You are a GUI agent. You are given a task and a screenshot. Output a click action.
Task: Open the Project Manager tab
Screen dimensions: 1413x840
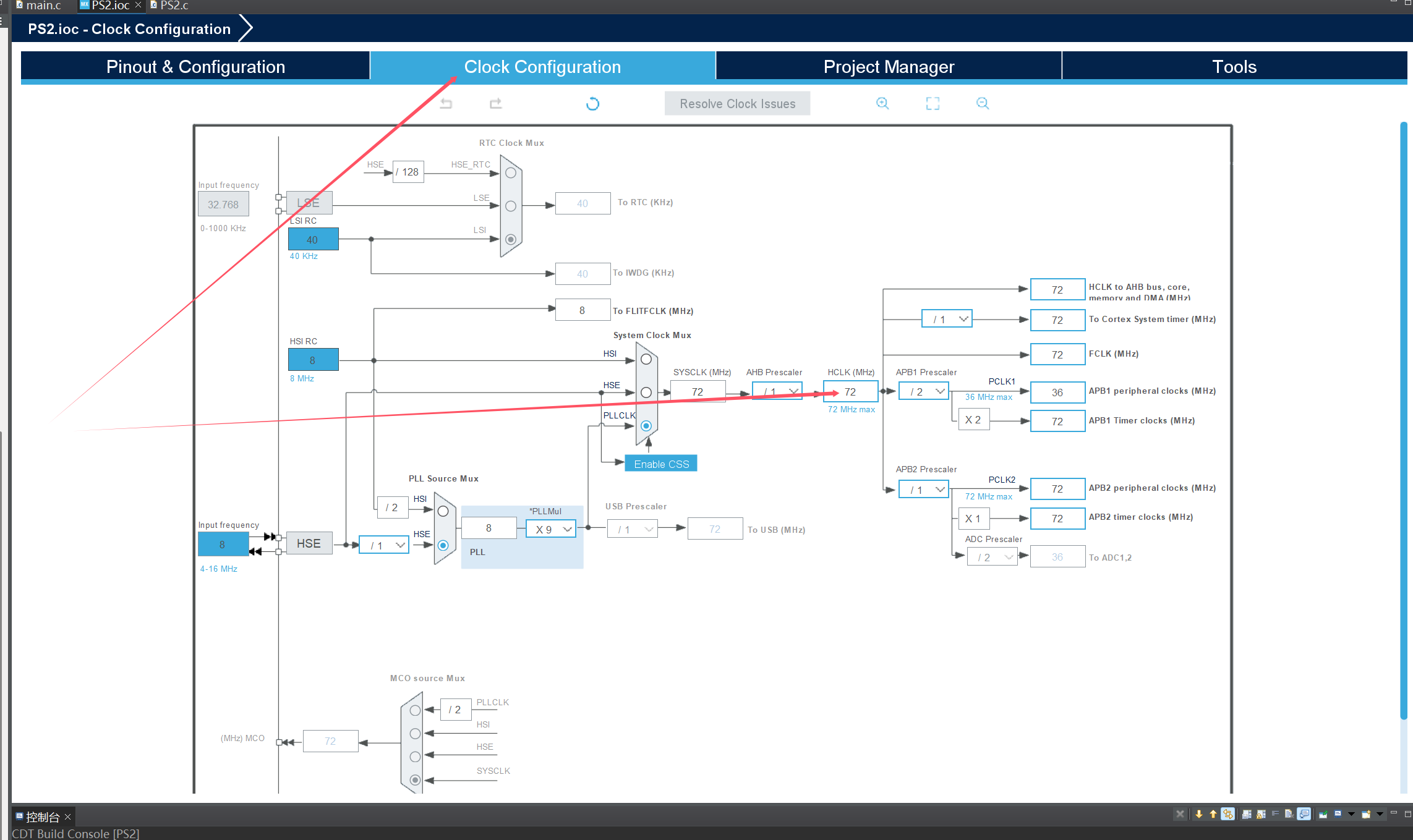(x=889, y=66)
